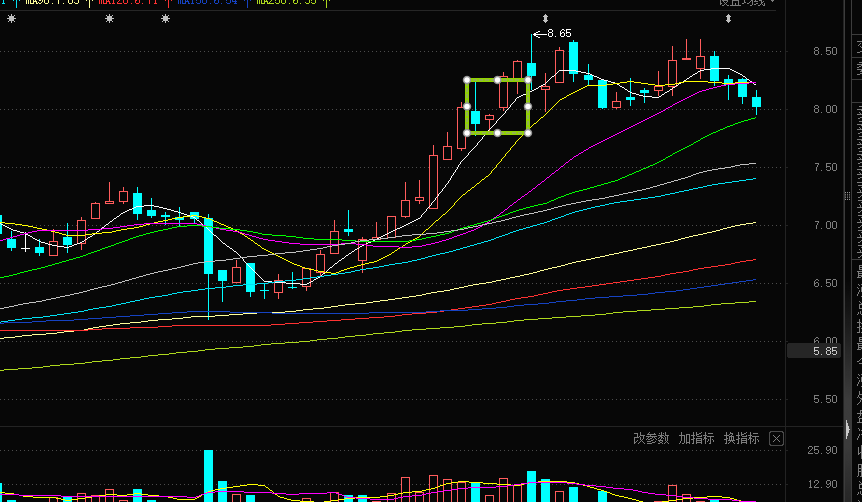862x502 pixels.
Task: Select the top-right handle of the green rectangle
Action: [x=528, y=80]
